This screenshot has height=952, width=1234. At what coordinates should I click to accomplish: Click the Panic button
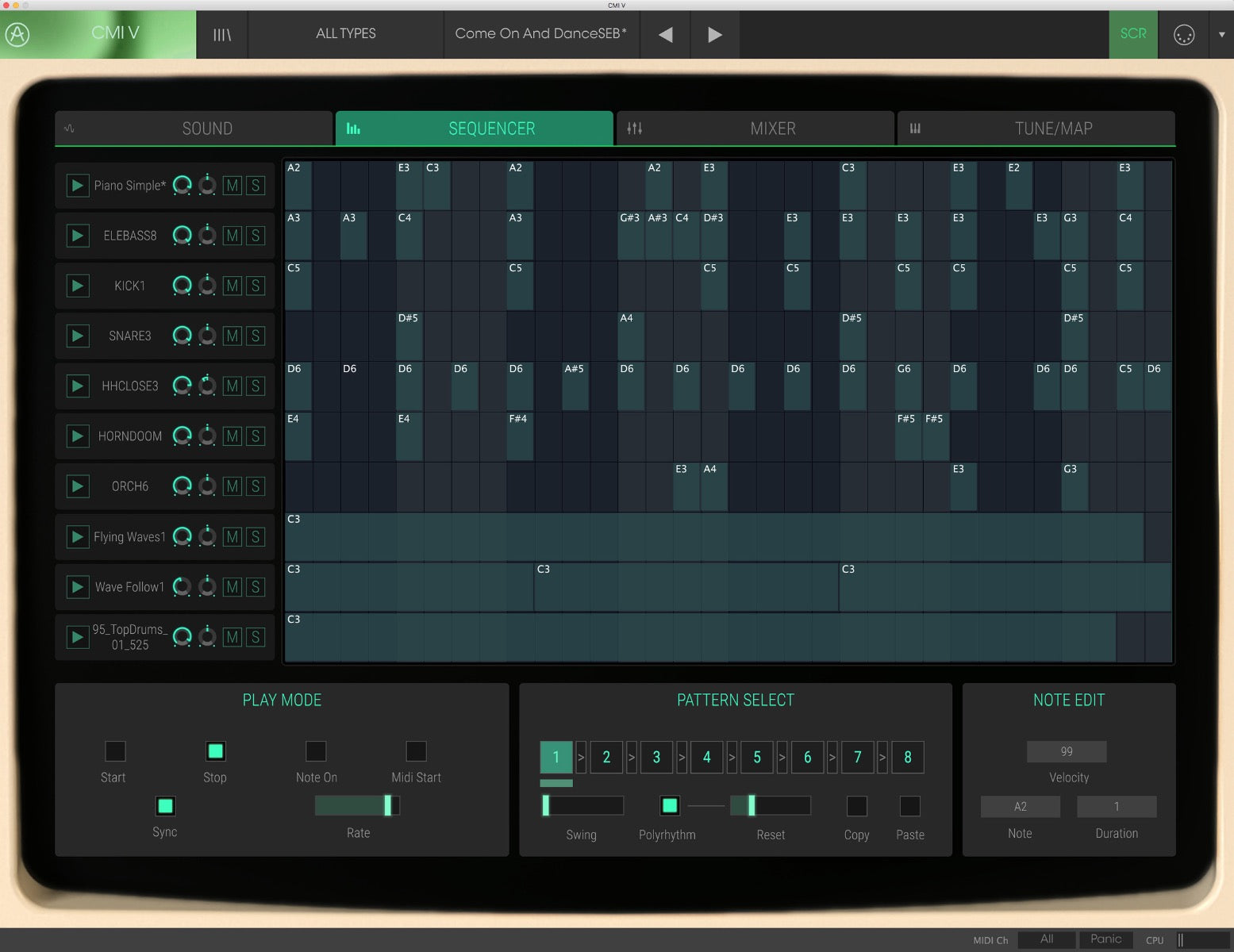point(1106,939)
